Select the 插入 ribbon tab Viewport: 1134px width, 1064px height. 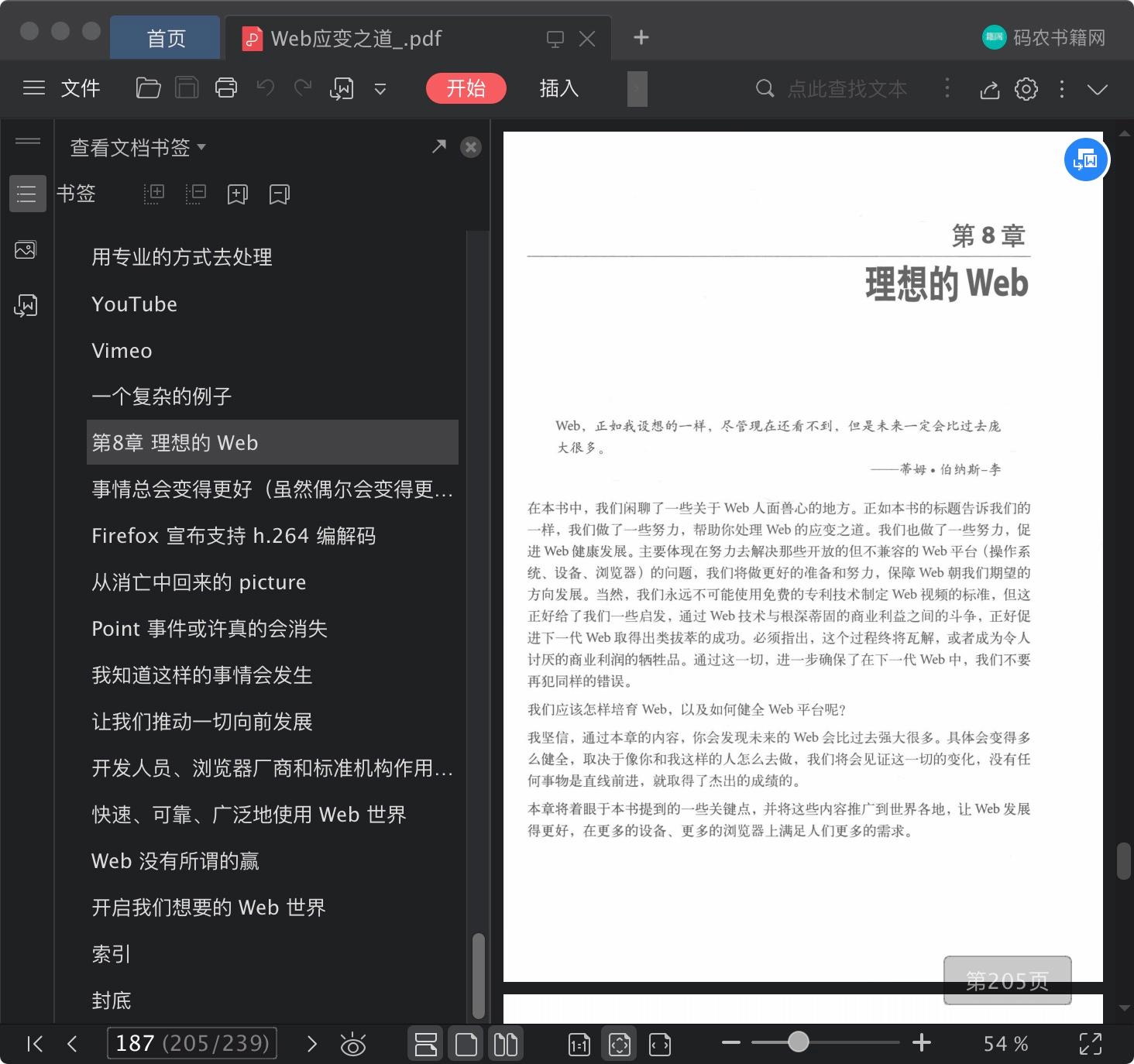[559, 88]
